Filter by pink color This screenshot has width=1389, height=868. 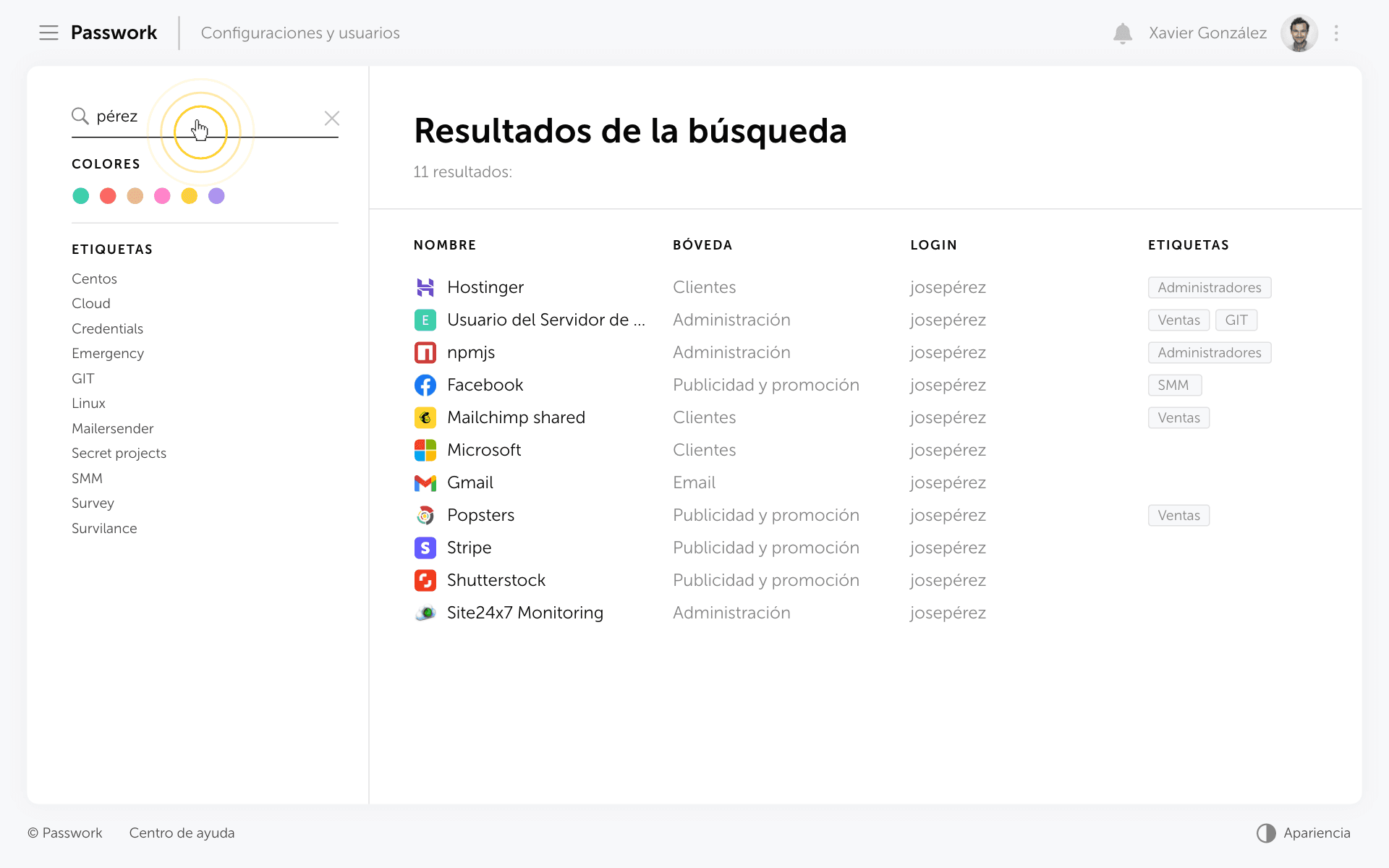(162, 196)
